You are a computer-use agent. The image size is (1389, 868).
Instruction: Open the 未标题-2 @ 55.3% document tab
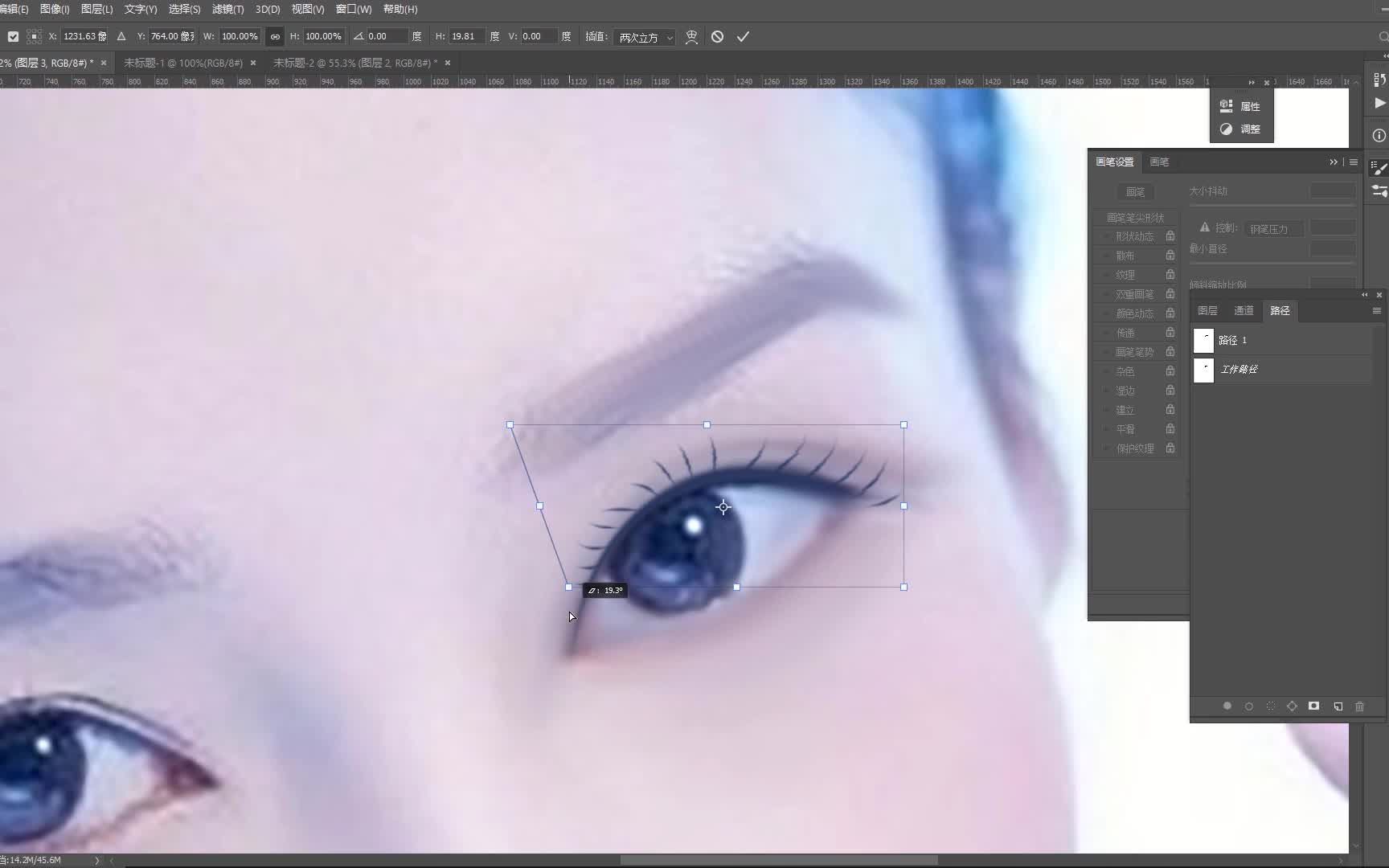point(355,63)
